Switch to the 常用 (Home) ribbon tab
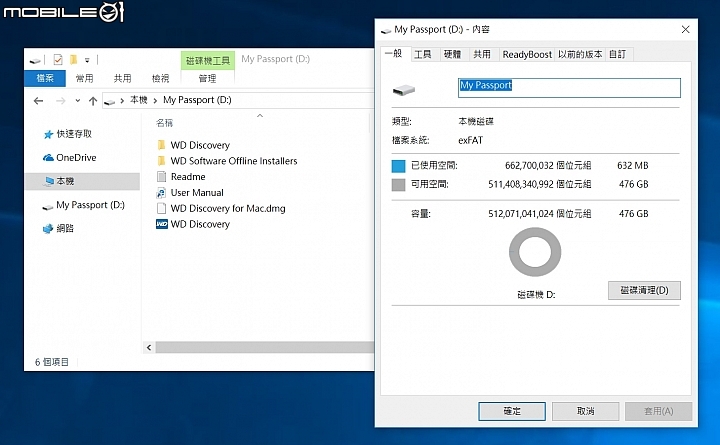 84,78
